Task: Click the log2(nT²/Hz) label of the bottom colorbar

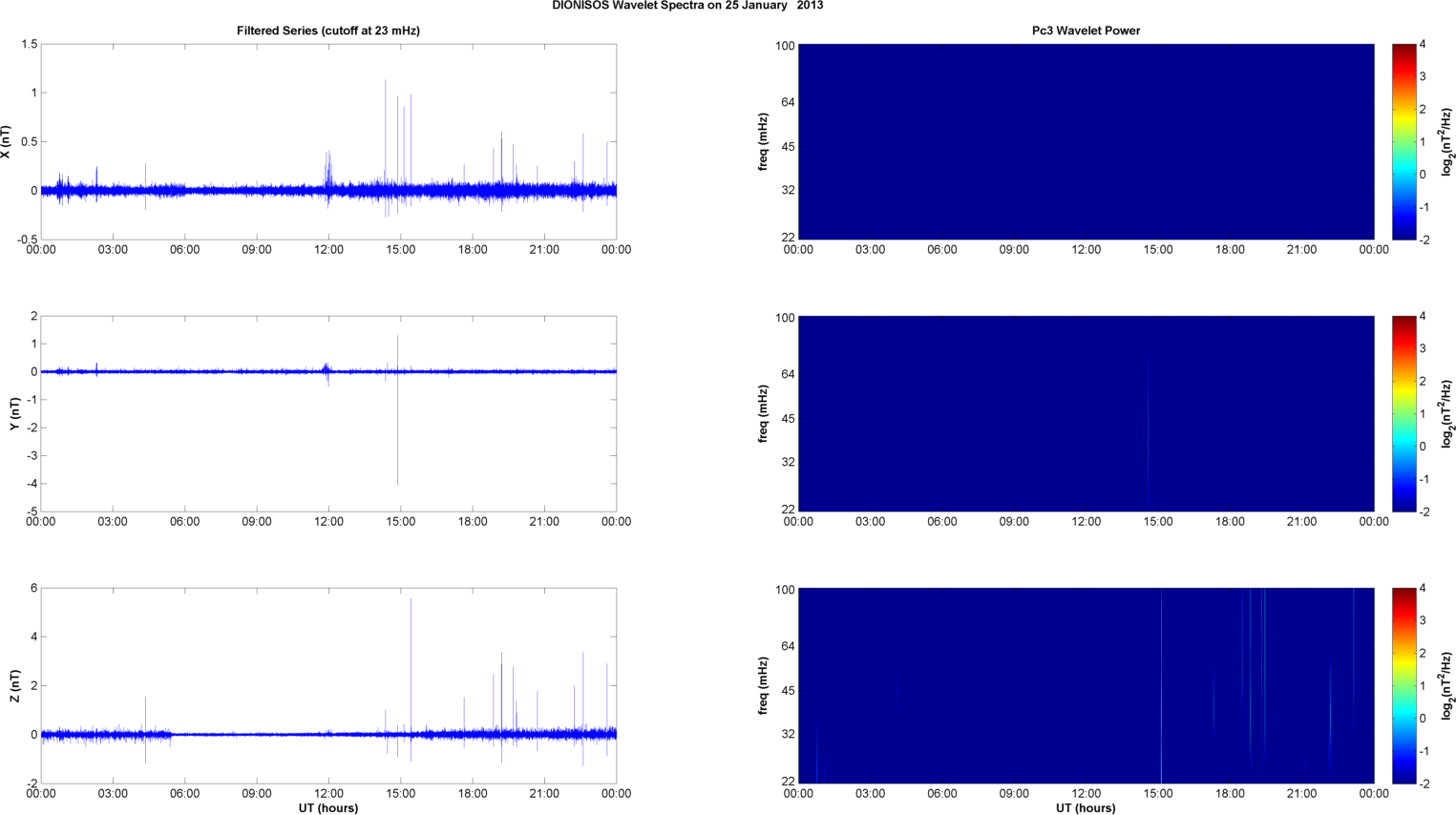Action: (1447, 686)
